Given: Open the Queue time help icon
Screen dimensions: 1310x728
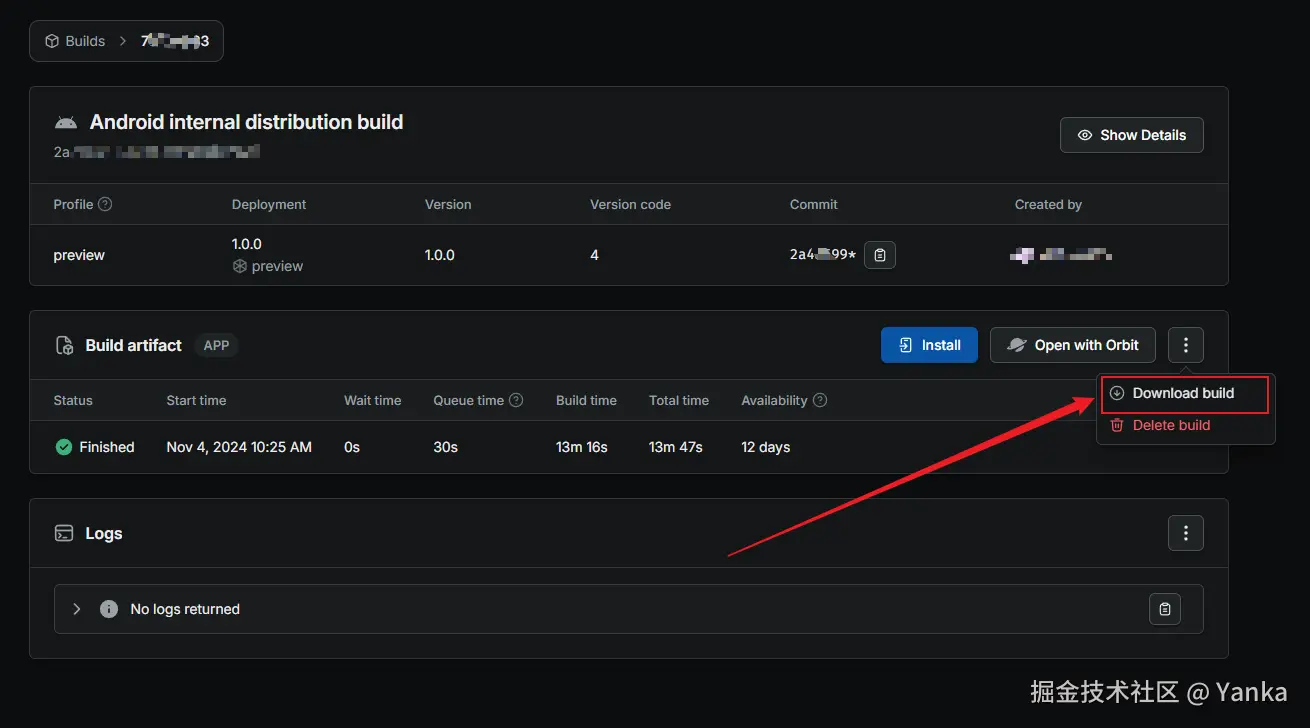Looking at the screenshot, I should point(516,400).
